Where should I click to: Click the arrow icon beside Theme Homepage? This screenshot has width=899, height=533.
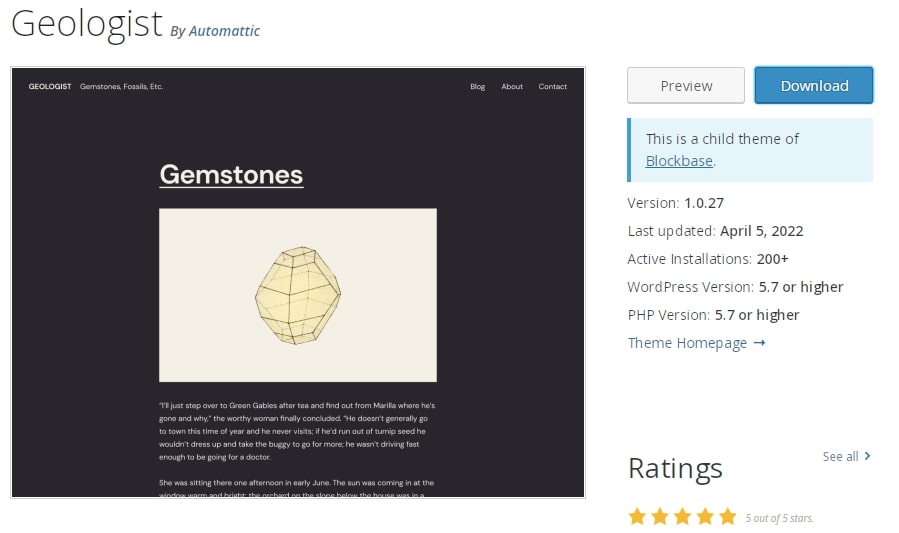click(x=759, y=343)
